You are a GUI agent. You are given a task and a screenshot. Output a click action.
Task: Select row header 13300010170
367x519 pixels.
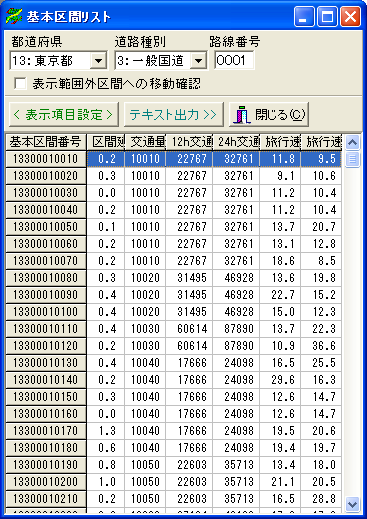(x=46, y=431)
